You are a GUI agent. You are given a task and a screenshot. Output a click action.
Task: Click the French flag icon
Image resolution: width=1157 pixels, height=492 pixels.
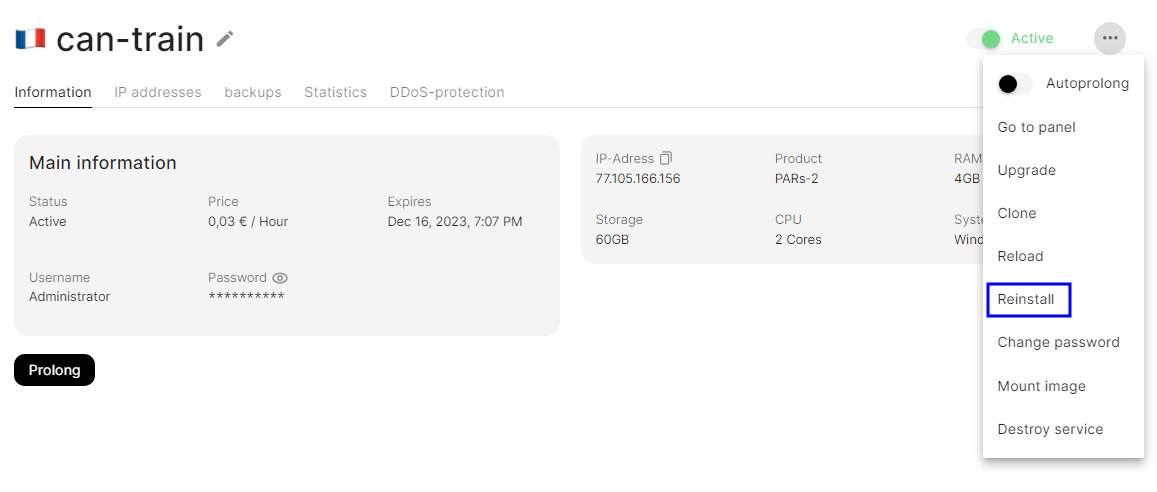30,39
